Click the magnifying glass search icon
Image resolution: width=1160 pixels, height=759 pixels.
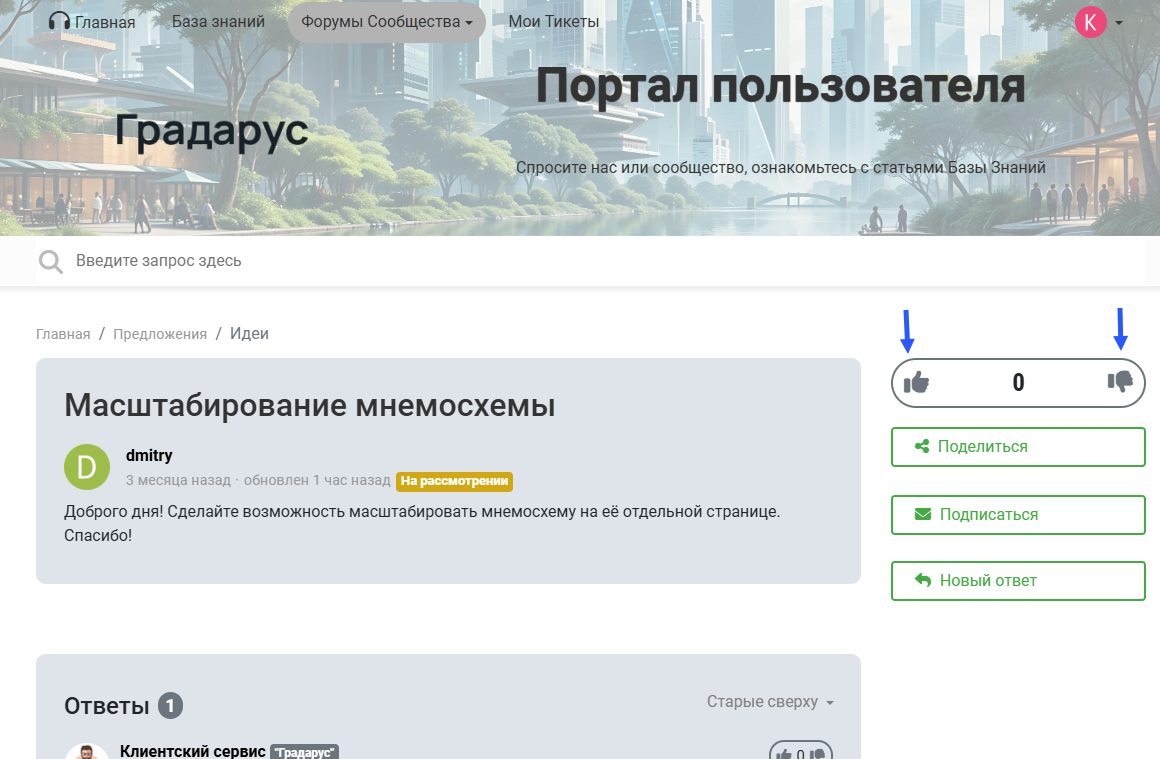pyautogui.click(x=50, y=262)
